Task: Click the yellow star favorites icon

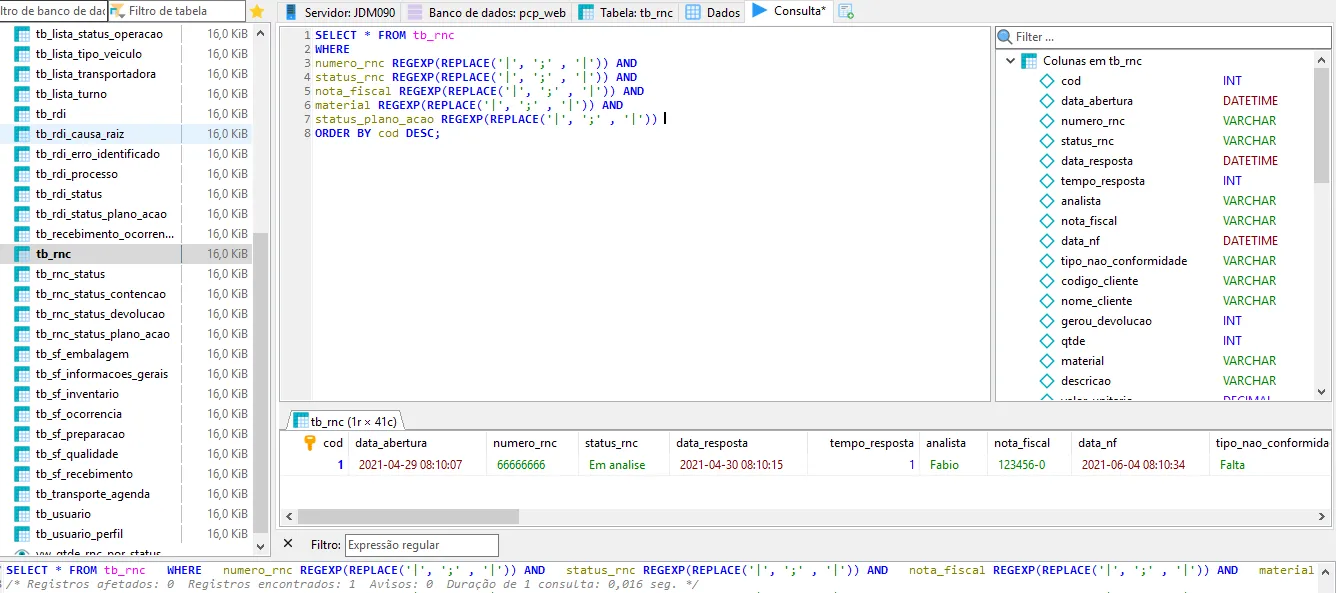Action: [x=257, y=12]
